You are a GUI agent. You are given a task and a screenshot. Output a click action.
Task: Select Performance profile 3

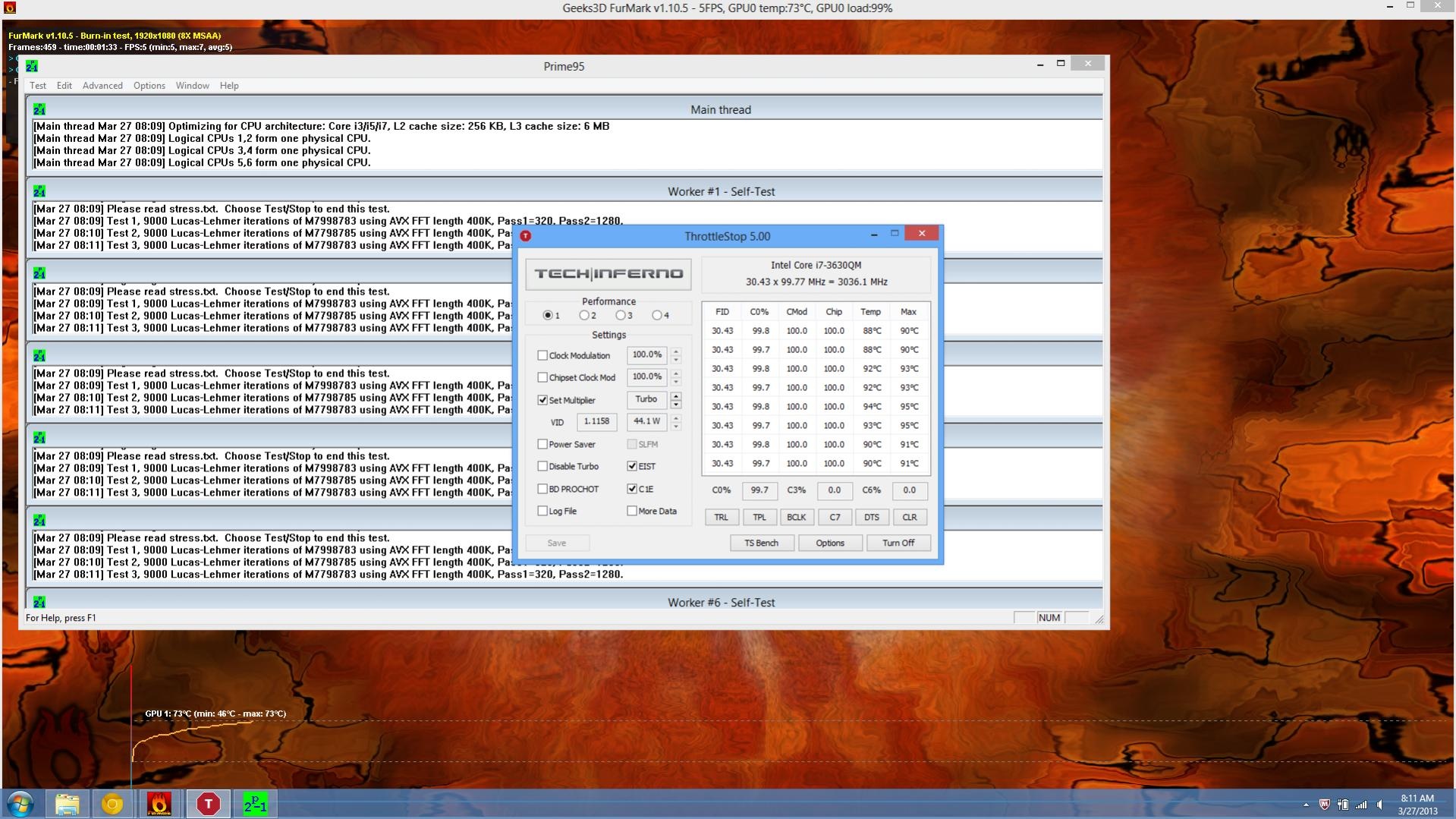click(621, 315)
